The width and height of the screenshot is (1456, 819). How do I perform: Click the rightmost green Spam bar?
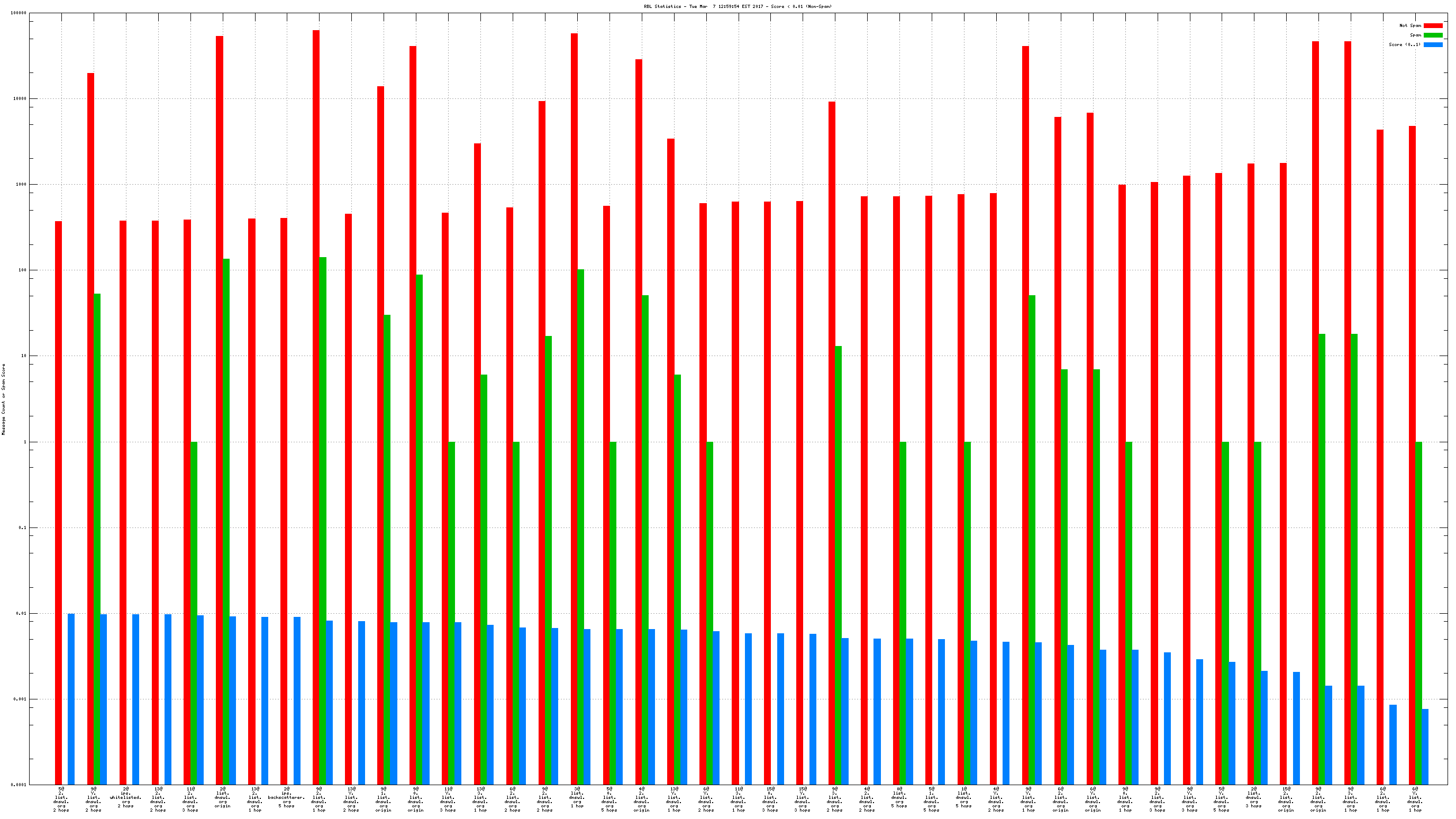click(1418, 613)
